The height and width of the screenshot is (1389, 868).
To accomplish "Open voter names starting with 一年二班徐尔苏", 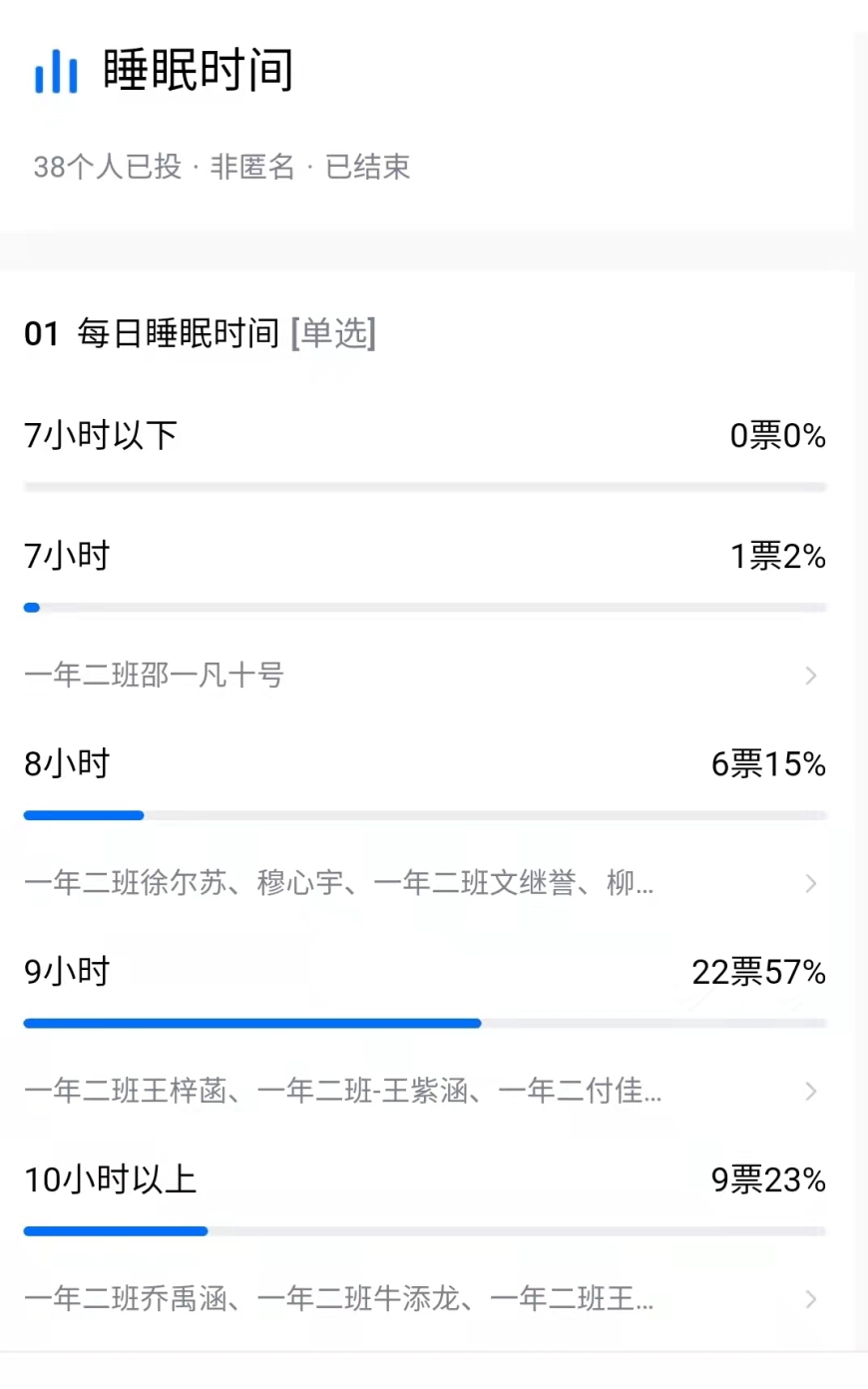I will coord(339,883).
